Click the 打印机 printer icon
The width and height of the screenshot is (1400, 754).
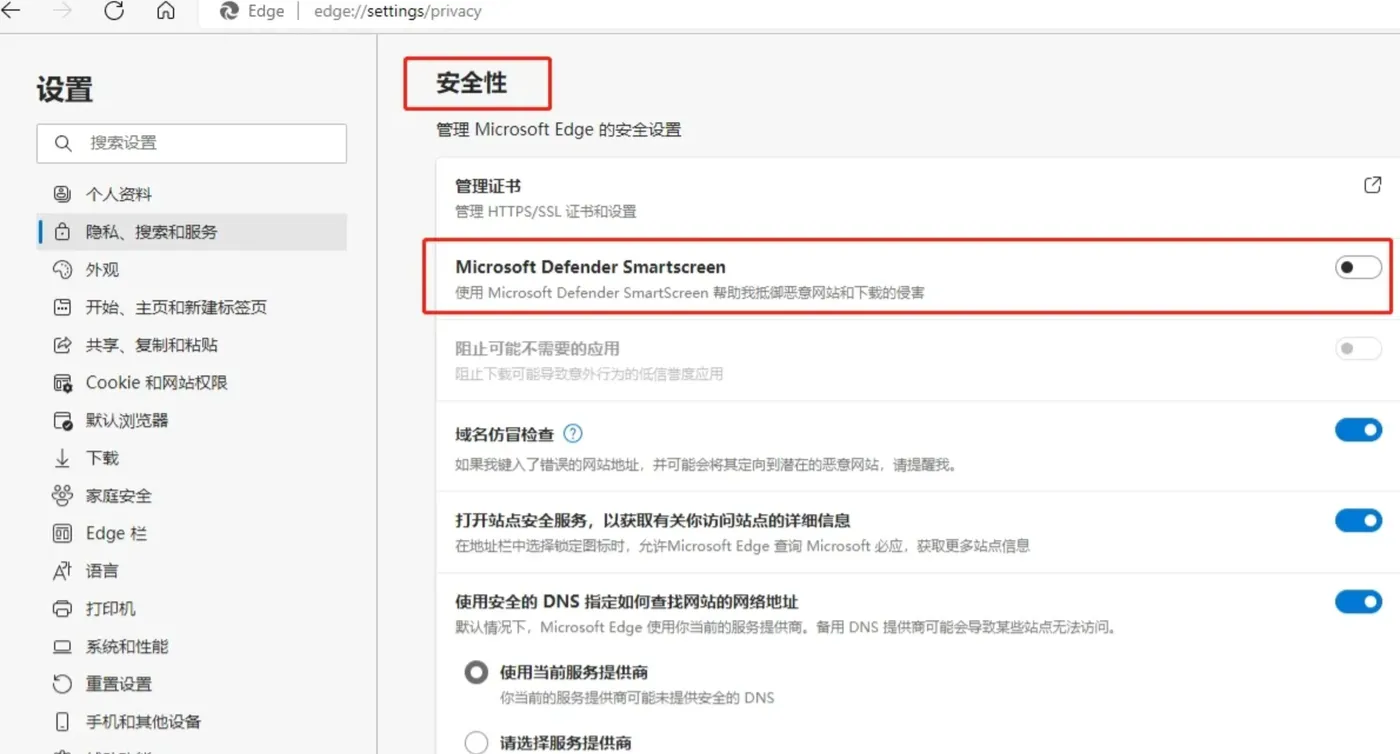(62, 609)
